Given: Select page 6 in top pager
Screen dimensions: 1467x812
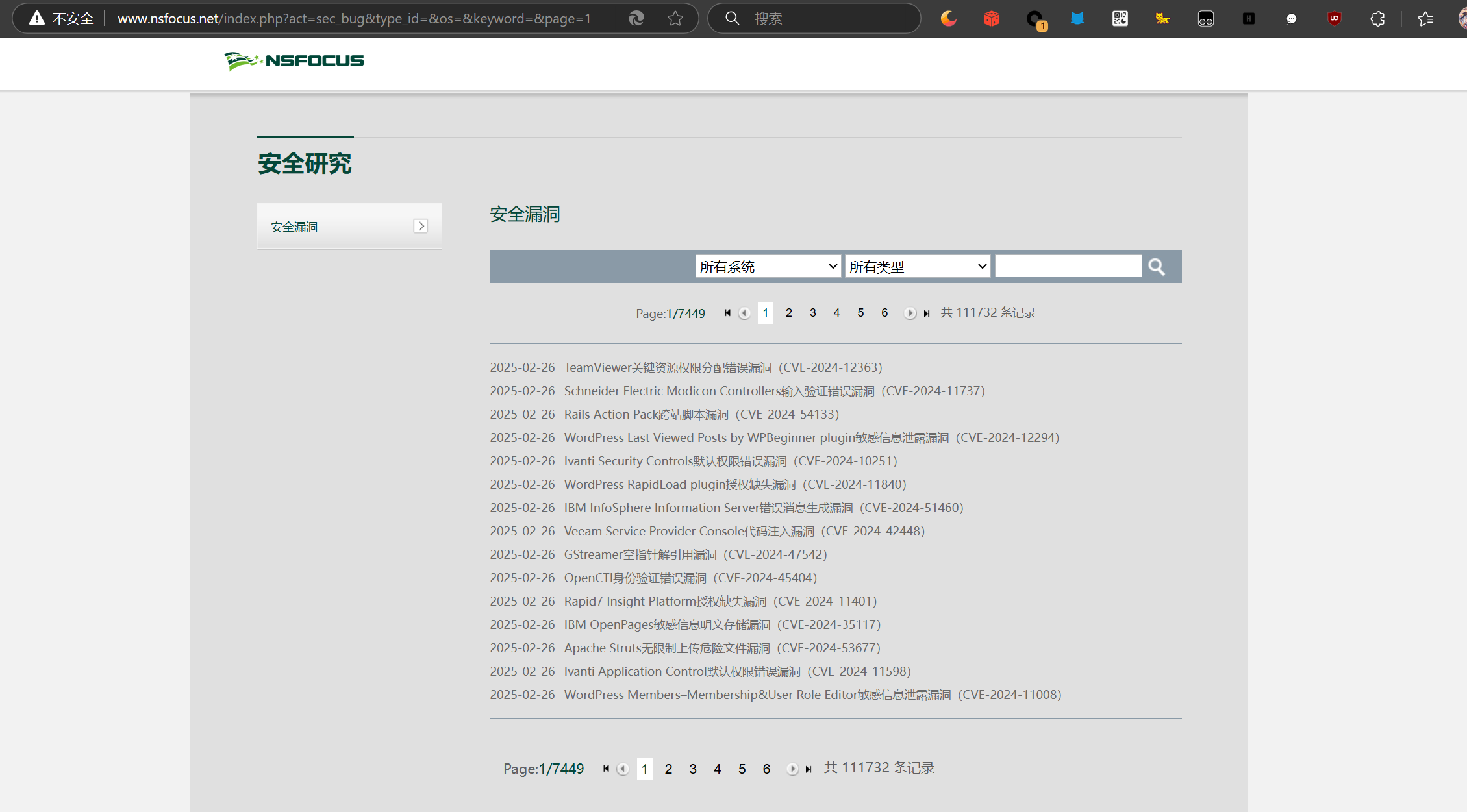Looking at the screenshot, I should pos(884,313).
